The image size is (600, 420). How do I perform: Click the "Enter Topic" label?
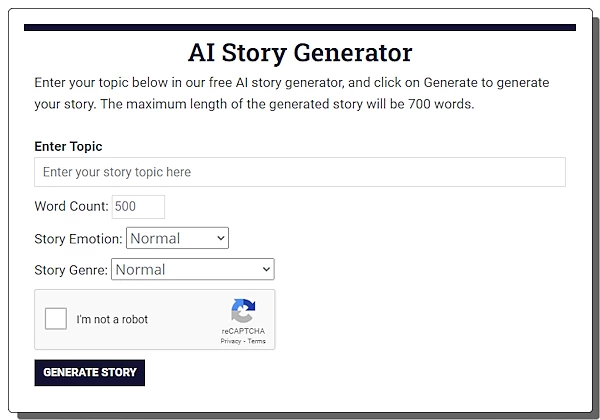(x=68, y=146)
